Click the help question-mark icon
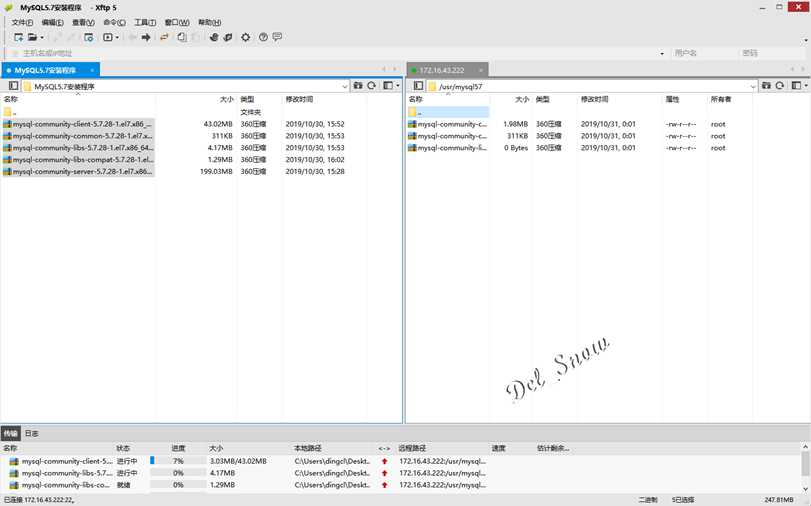This screenshot has width=811, height=506. [263, 37]
